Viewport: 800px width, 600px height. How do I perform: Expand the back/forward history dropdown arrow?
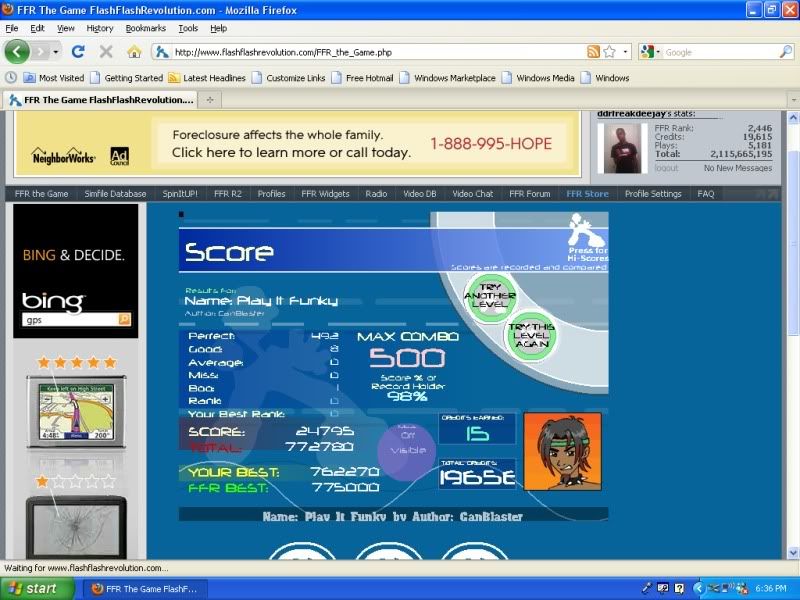pyautogui.click(x=56, y=52)
